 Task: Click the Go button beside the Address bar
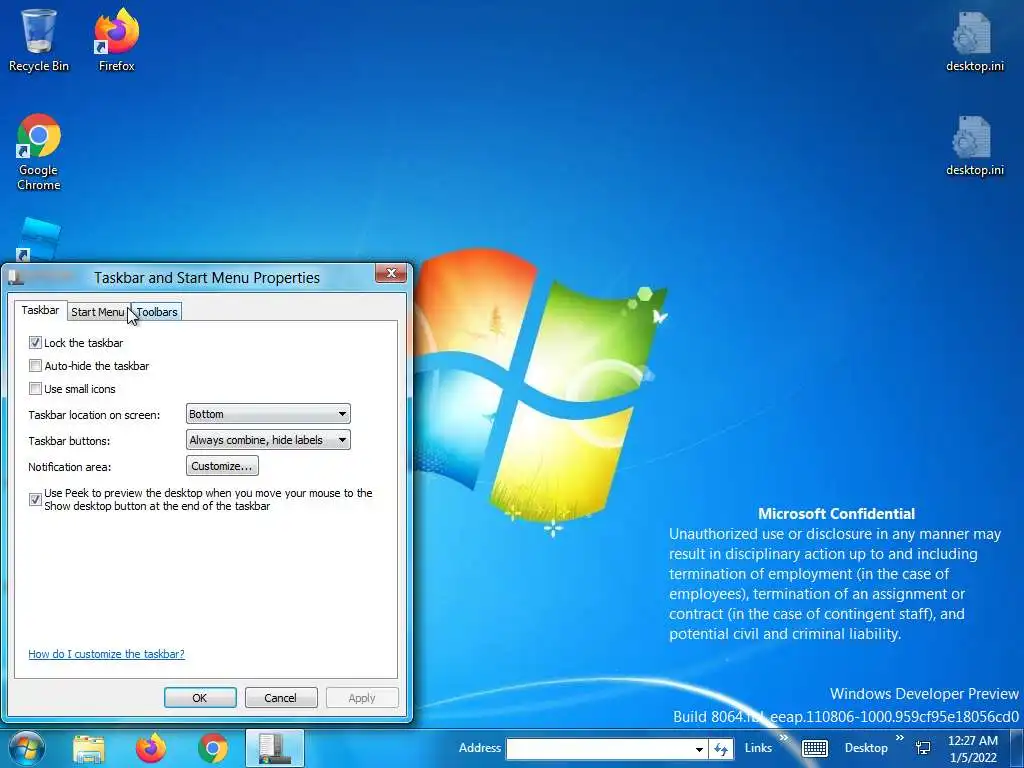[x=720, y=749]
